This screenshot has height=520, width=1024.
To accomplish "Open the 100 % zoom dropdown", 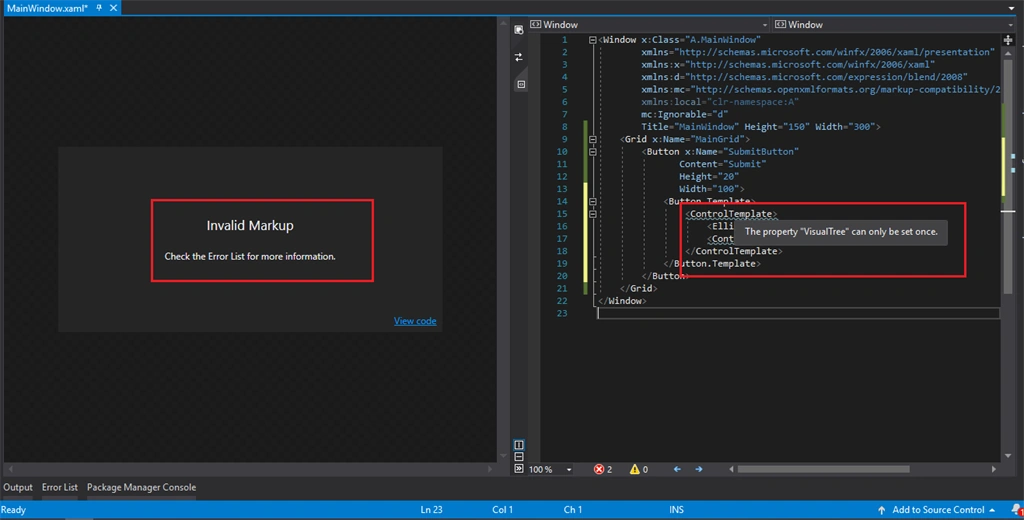I will (550, 469).
